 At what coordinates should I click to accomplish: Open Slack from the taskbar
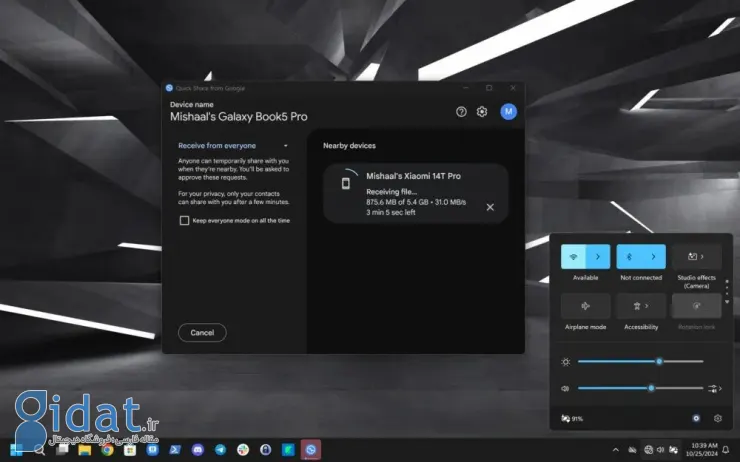coord(243,450)
